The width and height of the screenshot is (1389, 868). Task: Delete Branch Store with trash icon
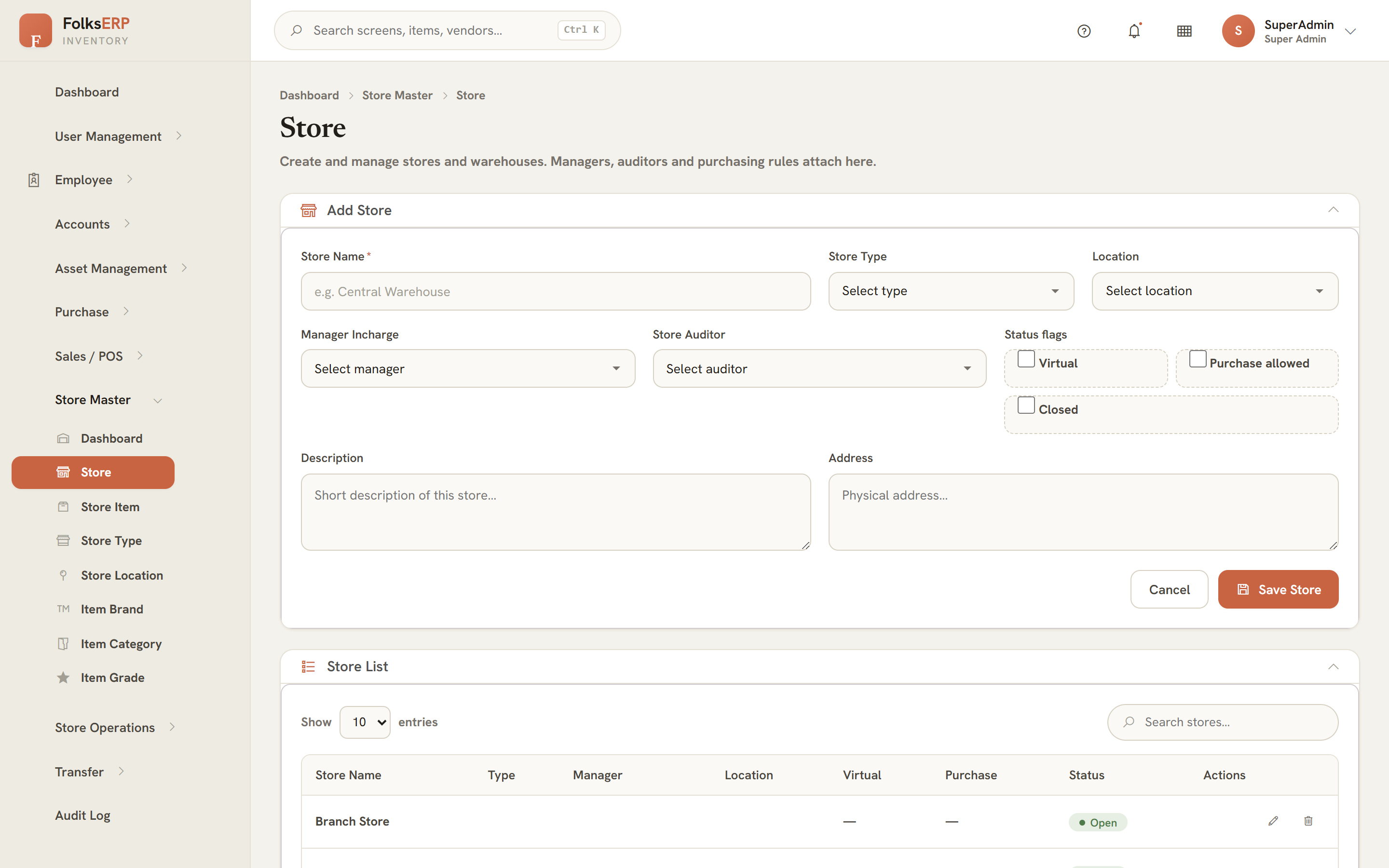[1308, 821]
